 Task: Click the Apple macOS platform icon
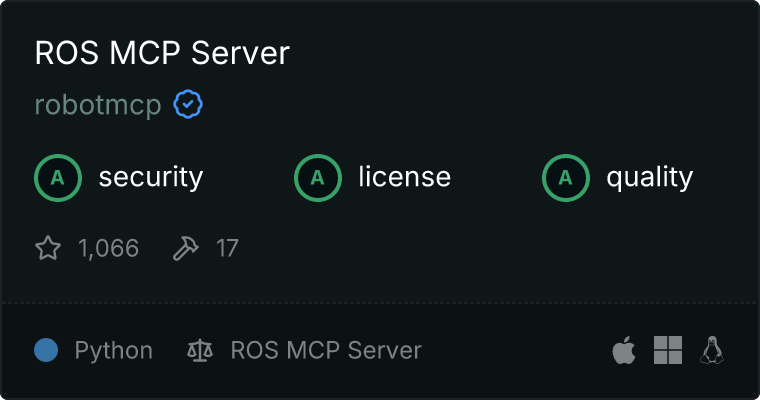(623, 350)
